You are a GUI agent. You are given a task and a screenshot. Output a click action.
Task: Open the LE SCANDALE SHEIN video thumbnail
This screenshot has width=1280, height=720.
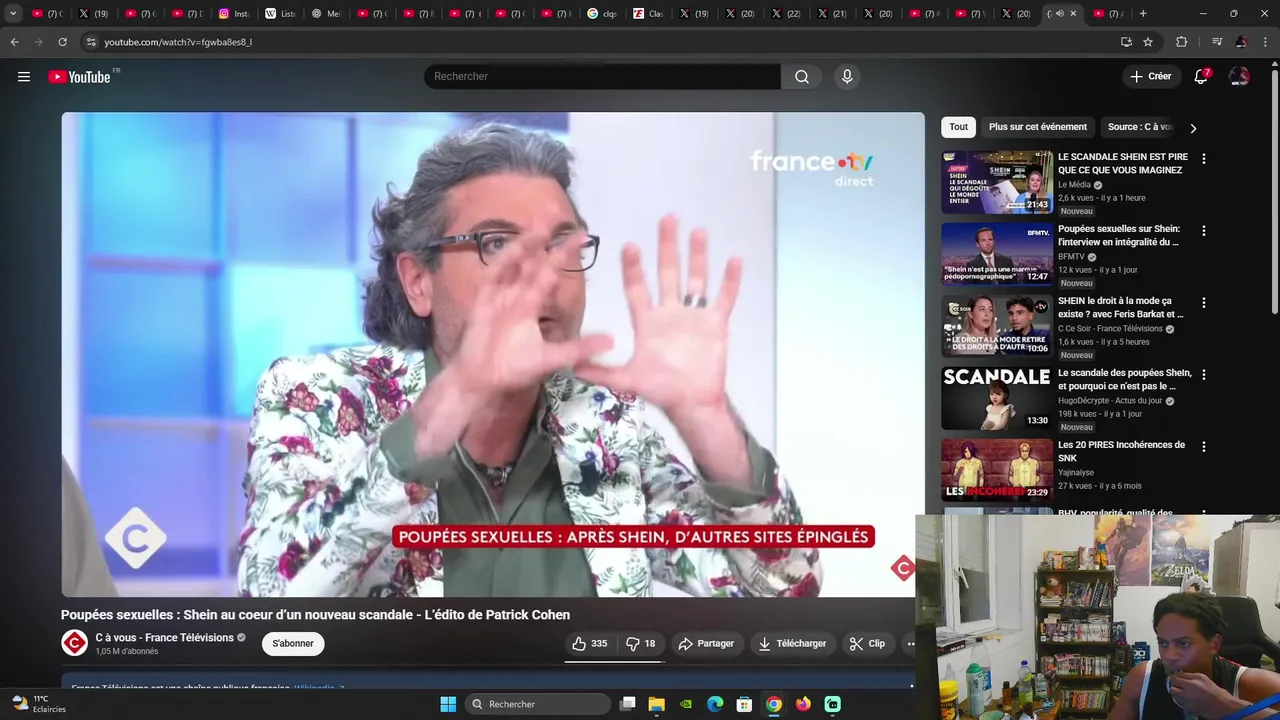pyautogui.click(x=997, y=182)
